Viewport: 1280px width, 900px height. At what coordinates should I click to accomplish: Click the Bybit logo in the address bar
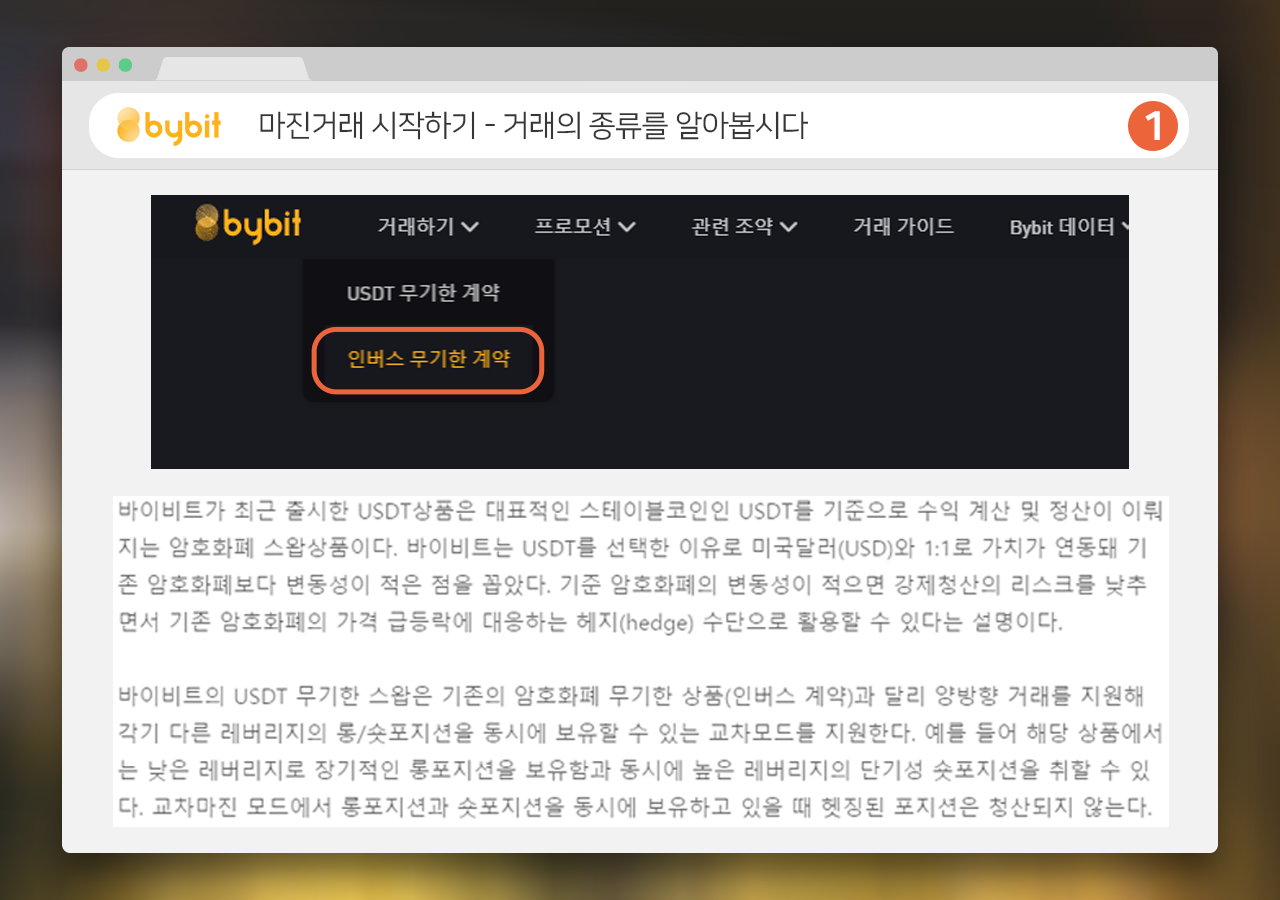tap(169, 126)
